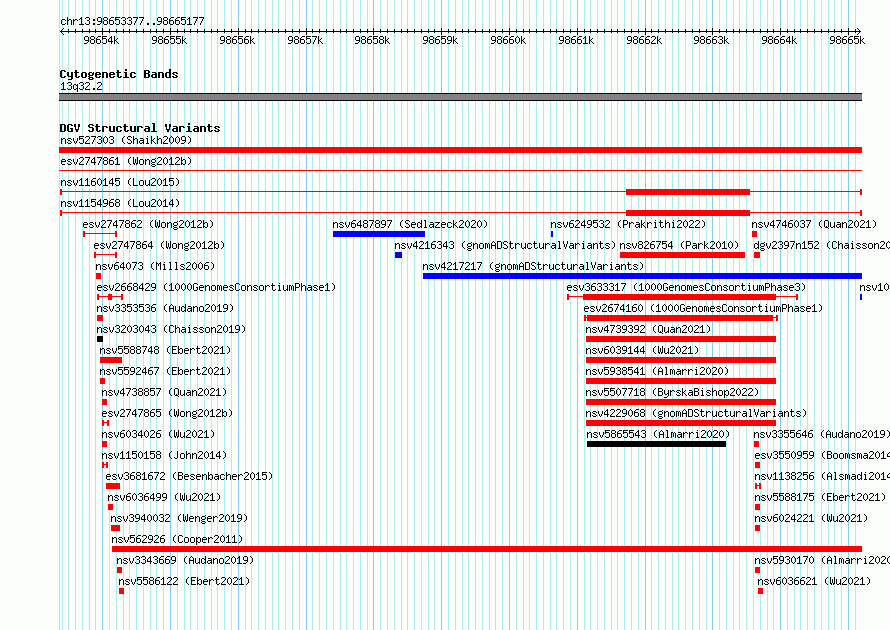Select the esv2747861 (Wong2012b) variant label
Viewport: 890px width, 630px height.
(x=126, y=161)
